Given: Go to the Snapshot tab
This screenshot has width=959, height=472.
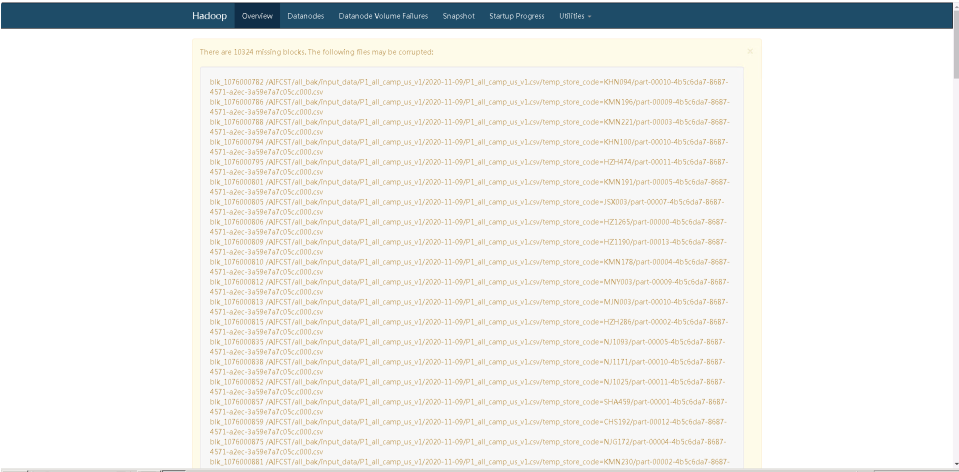Looking at the screenshot, I should pos(459,16).
